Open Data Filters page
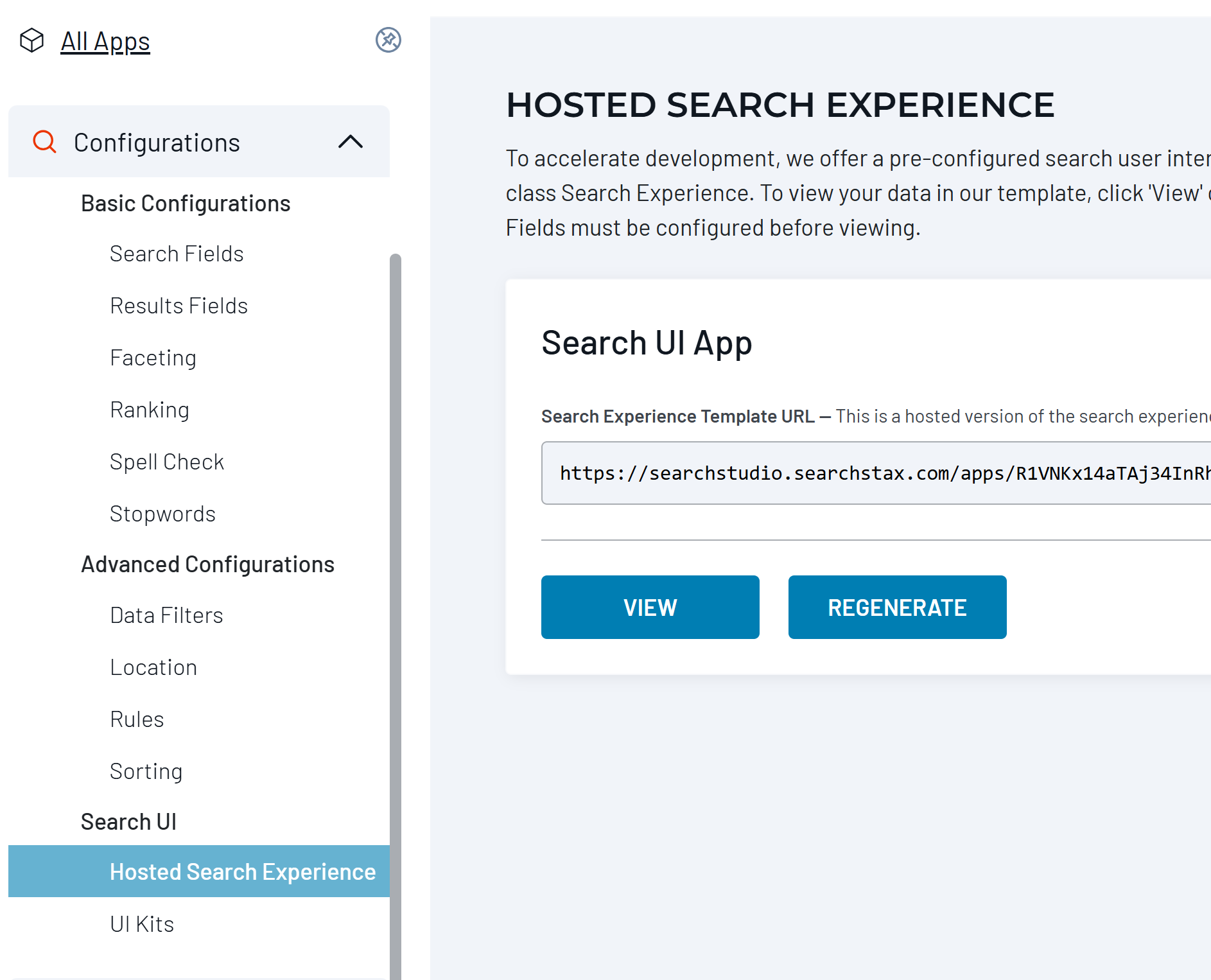 pyautogui.click(x=166, y=615)
